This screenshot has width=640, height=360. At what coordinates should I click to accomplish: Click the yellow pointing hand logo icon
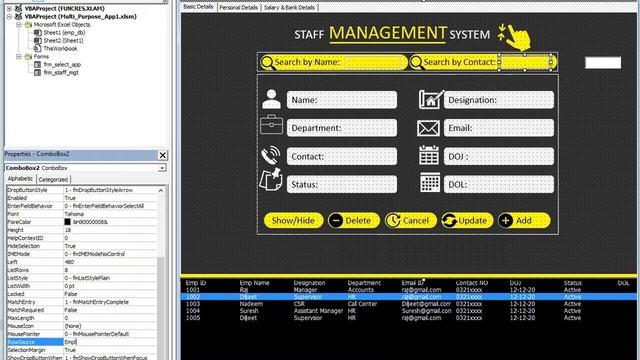pos(515,37)
